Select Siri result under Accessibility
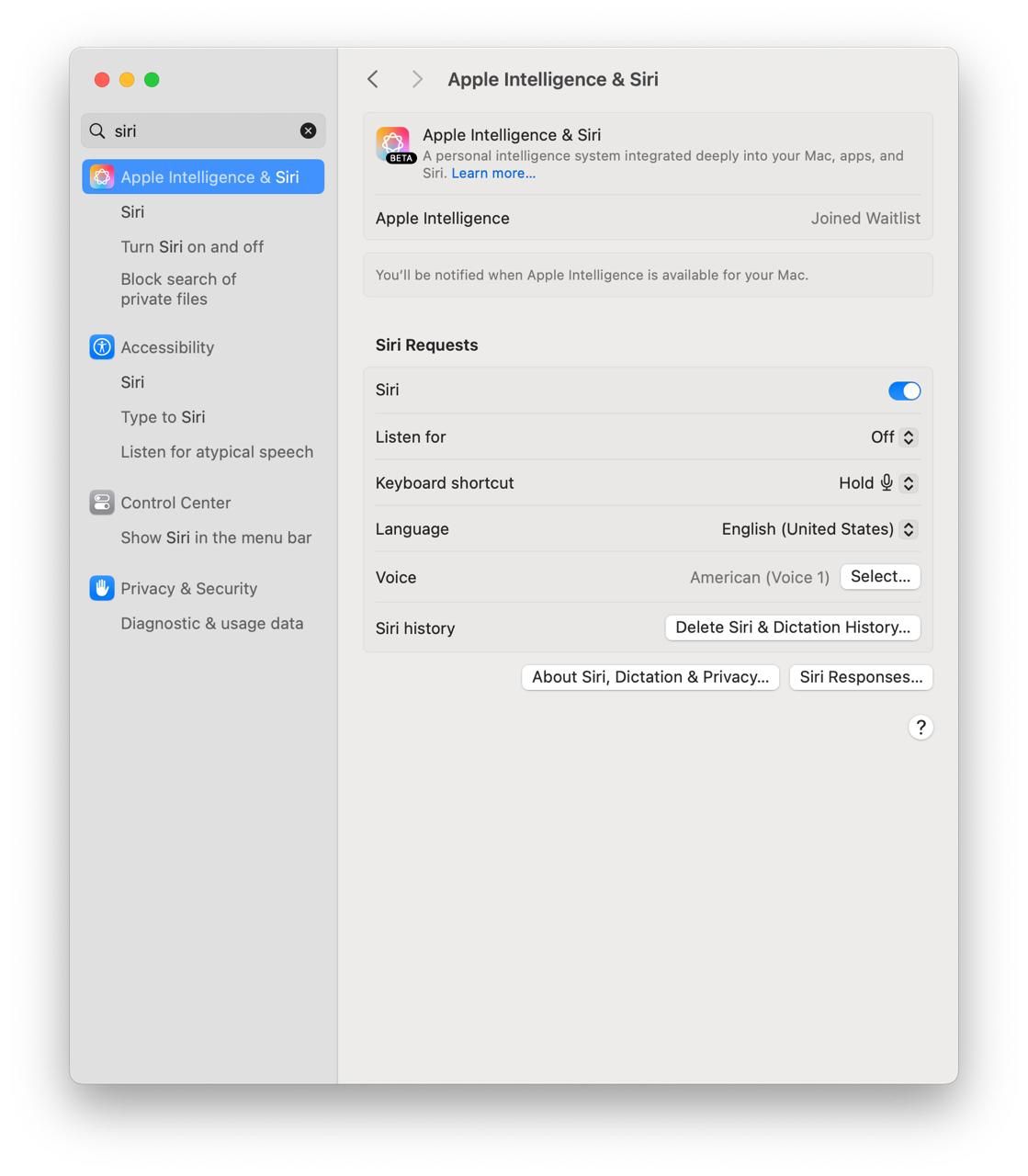Viewport: 1028px width, 1176px height. (x=132, y=382)
